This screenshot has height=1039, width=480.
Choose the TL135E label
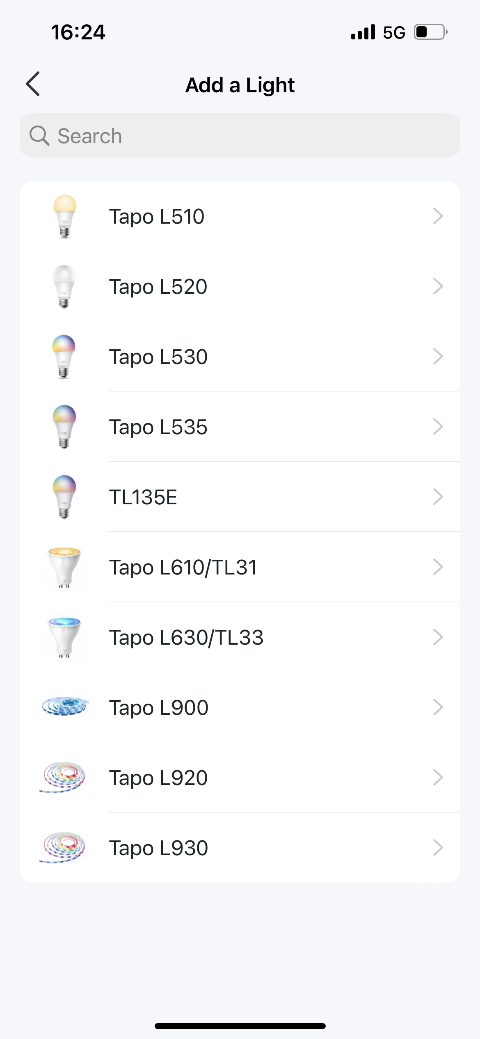[x=143, y=497]
